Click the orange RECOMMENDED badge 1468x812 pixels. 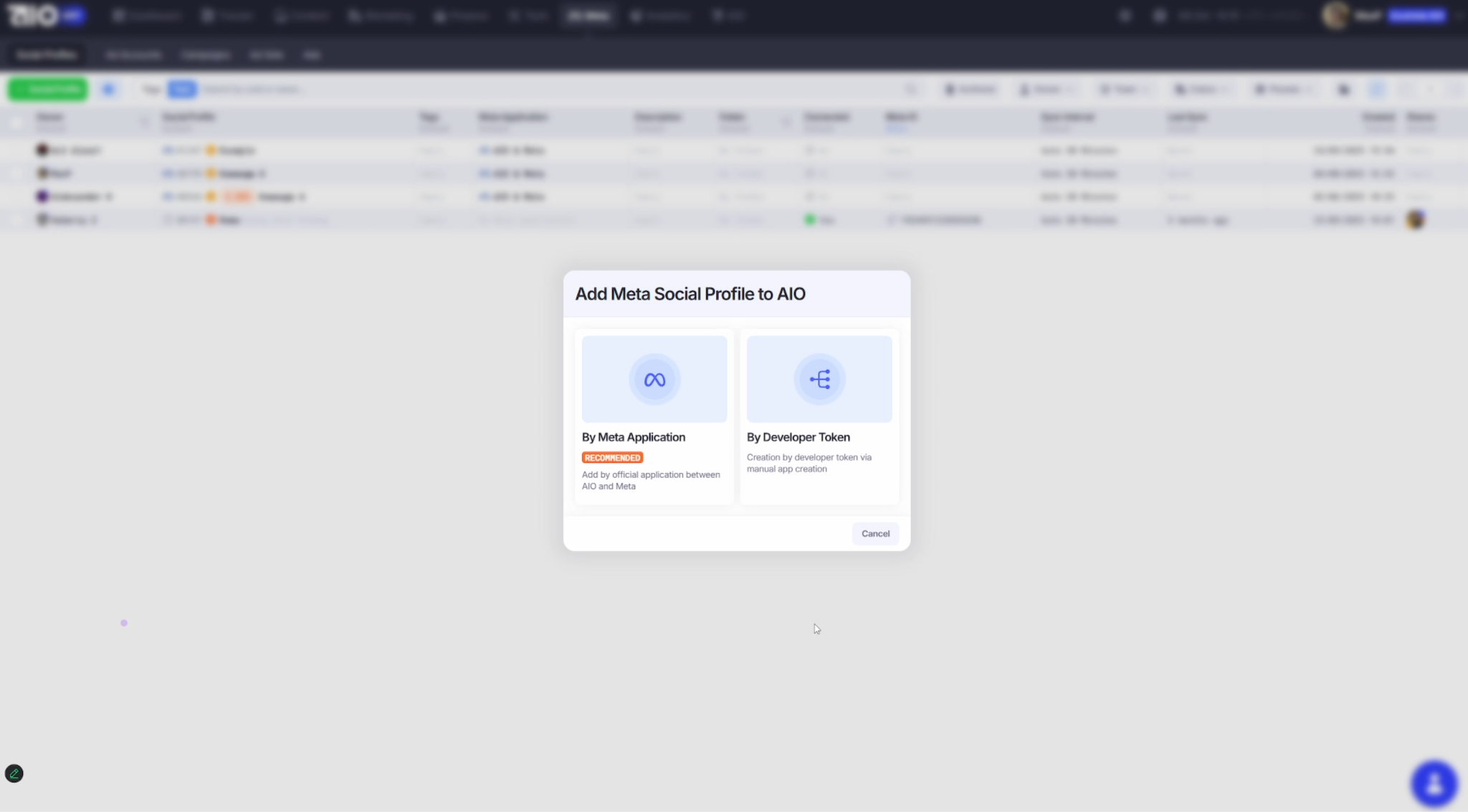coord(612,458)
